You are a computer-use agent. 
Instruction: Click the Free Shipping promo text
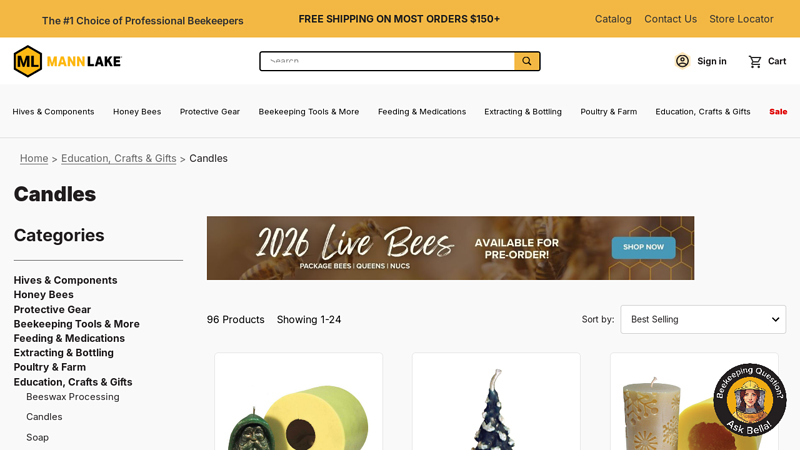click(399, 19)
